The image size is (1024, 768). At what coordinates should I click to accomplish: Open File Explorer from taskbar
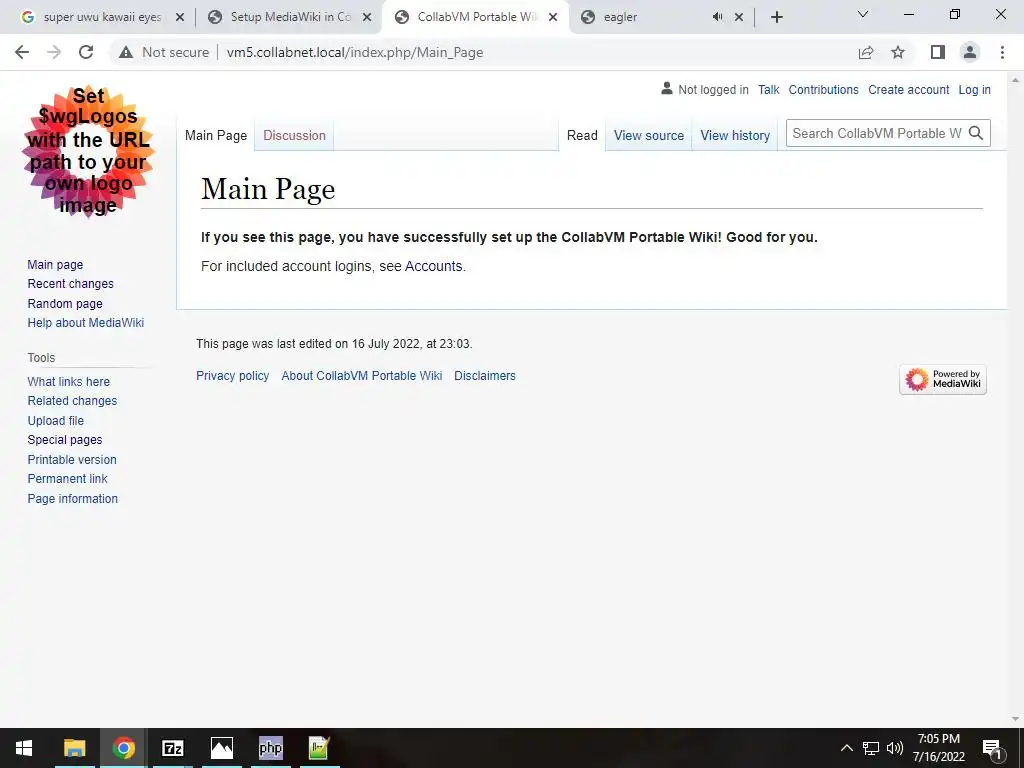(x=74, y=748)
